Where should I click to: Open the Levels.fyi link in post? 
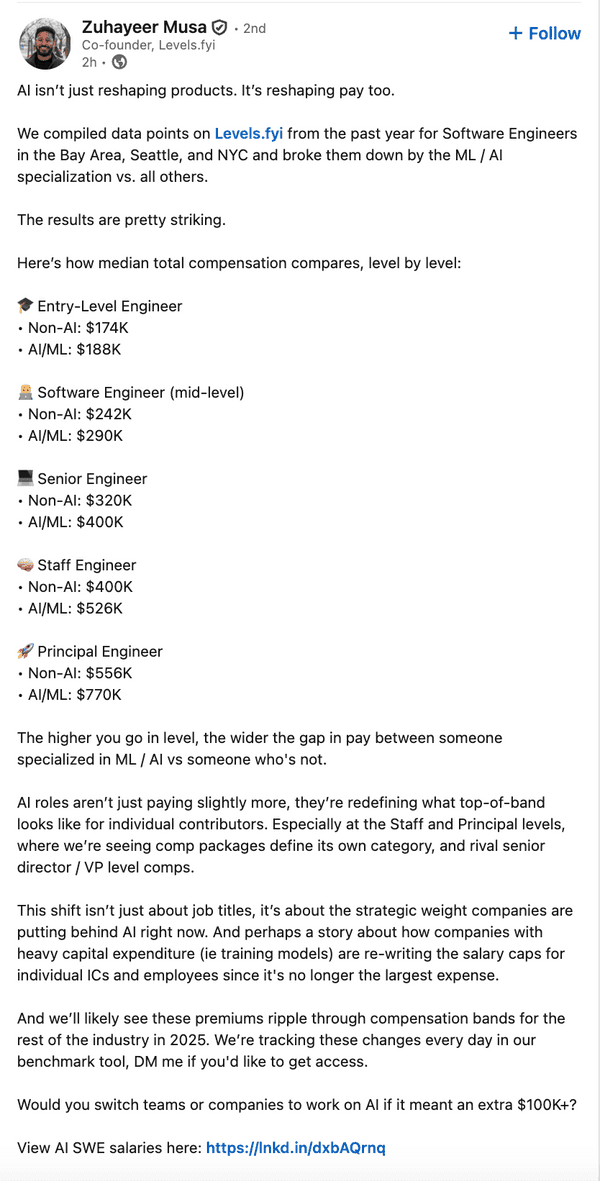point(248,133)
